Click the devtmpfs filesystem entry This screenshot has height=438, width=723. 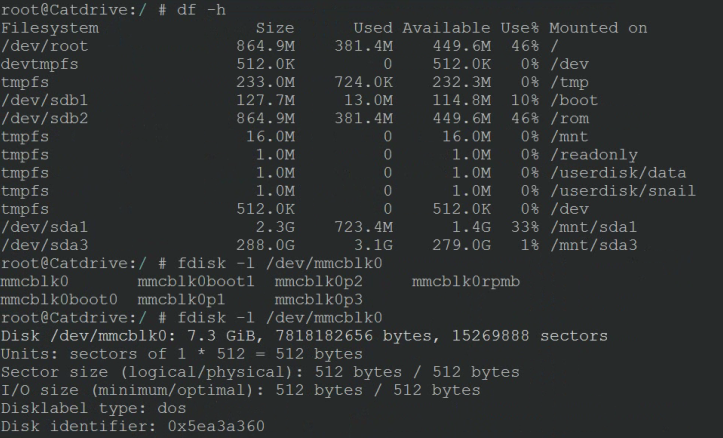(40, 64)
